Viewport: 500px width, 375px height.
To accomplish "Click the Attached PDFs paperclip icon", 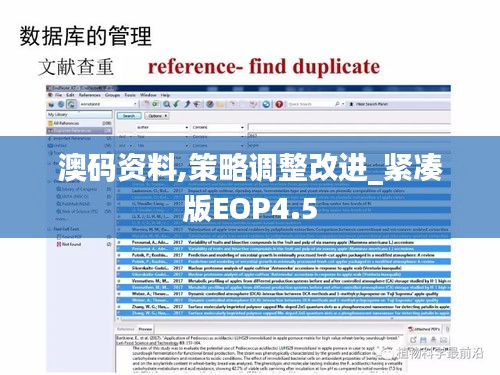I will click(x=411, y=329).
